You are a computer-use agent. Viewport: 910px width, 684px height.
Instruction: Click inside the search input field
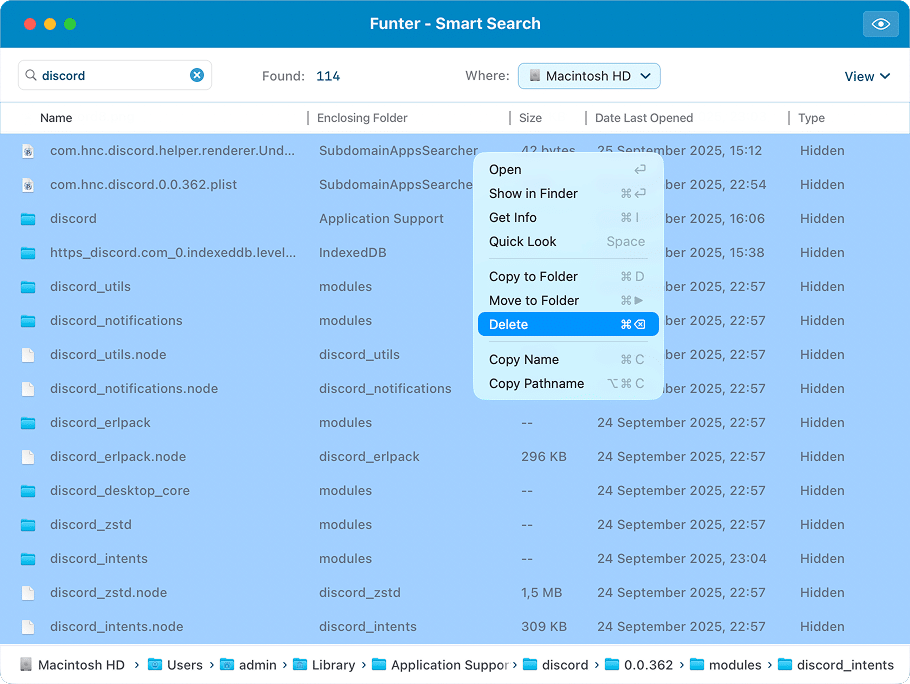click(110, 75)
